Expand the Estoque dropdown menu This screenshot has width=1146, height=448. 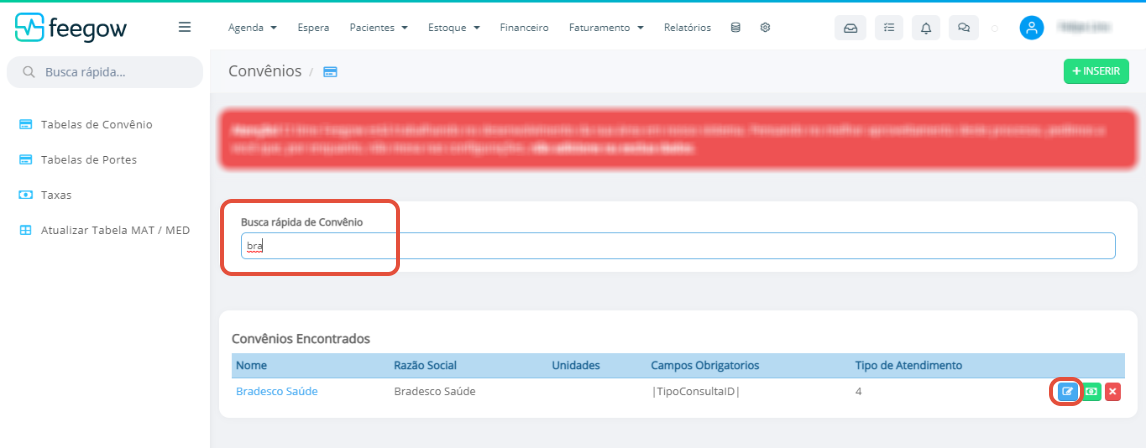tap(454, 28)
